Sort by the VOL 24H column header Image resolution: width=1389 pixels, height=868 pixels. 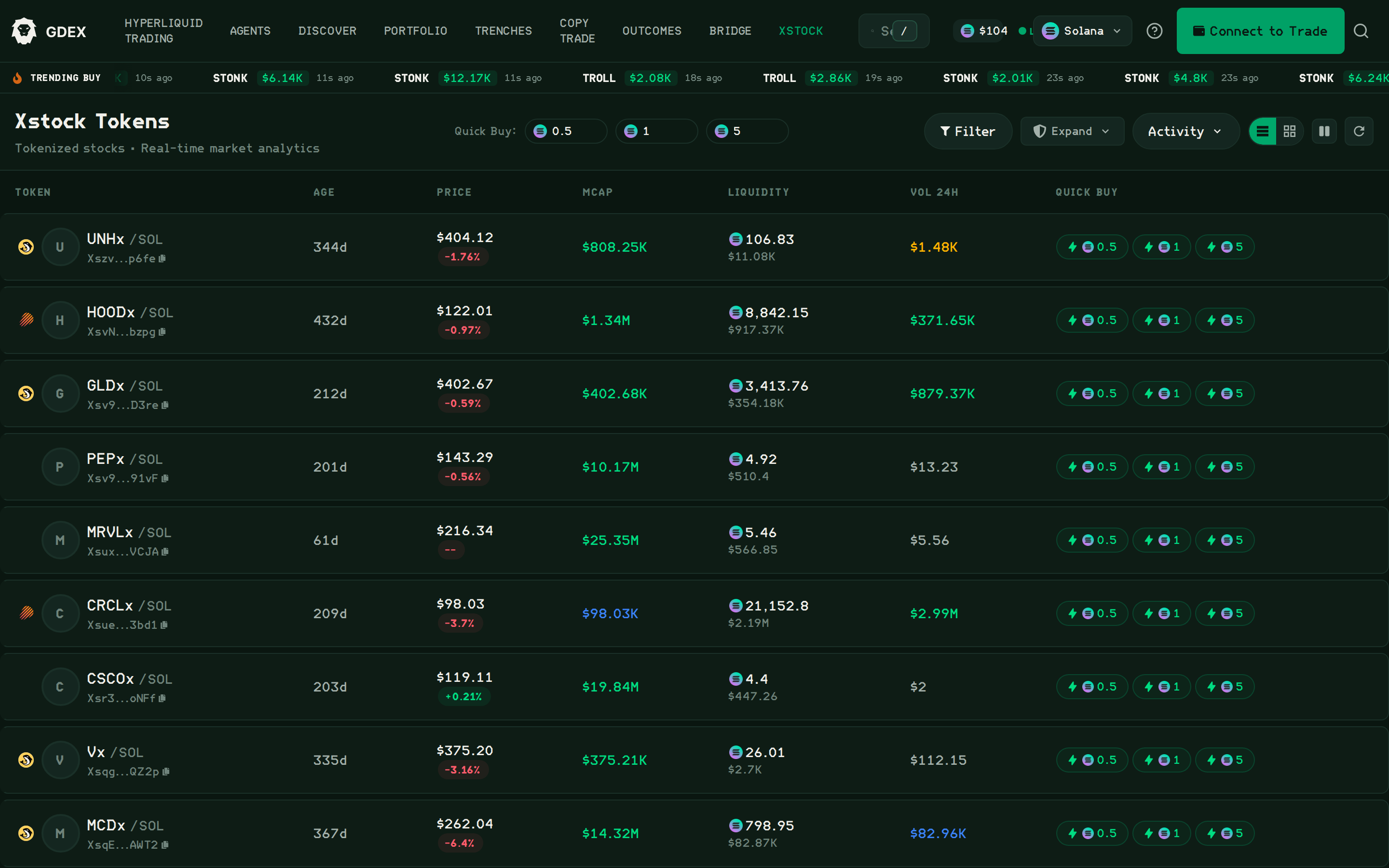tap(934, 192)
